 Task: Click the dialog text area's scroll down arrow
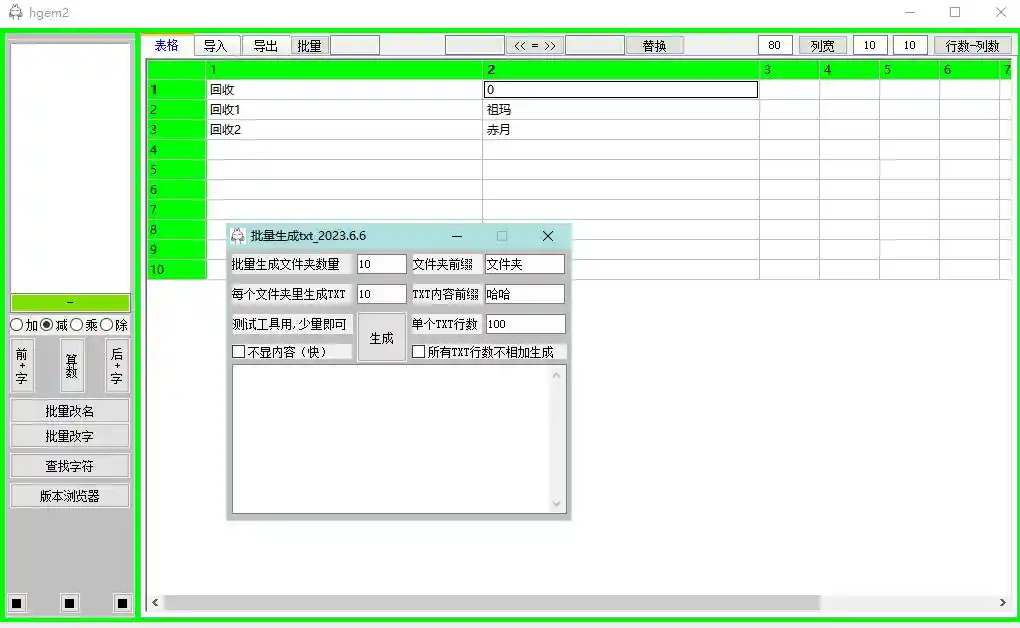(x=556, y=503)
